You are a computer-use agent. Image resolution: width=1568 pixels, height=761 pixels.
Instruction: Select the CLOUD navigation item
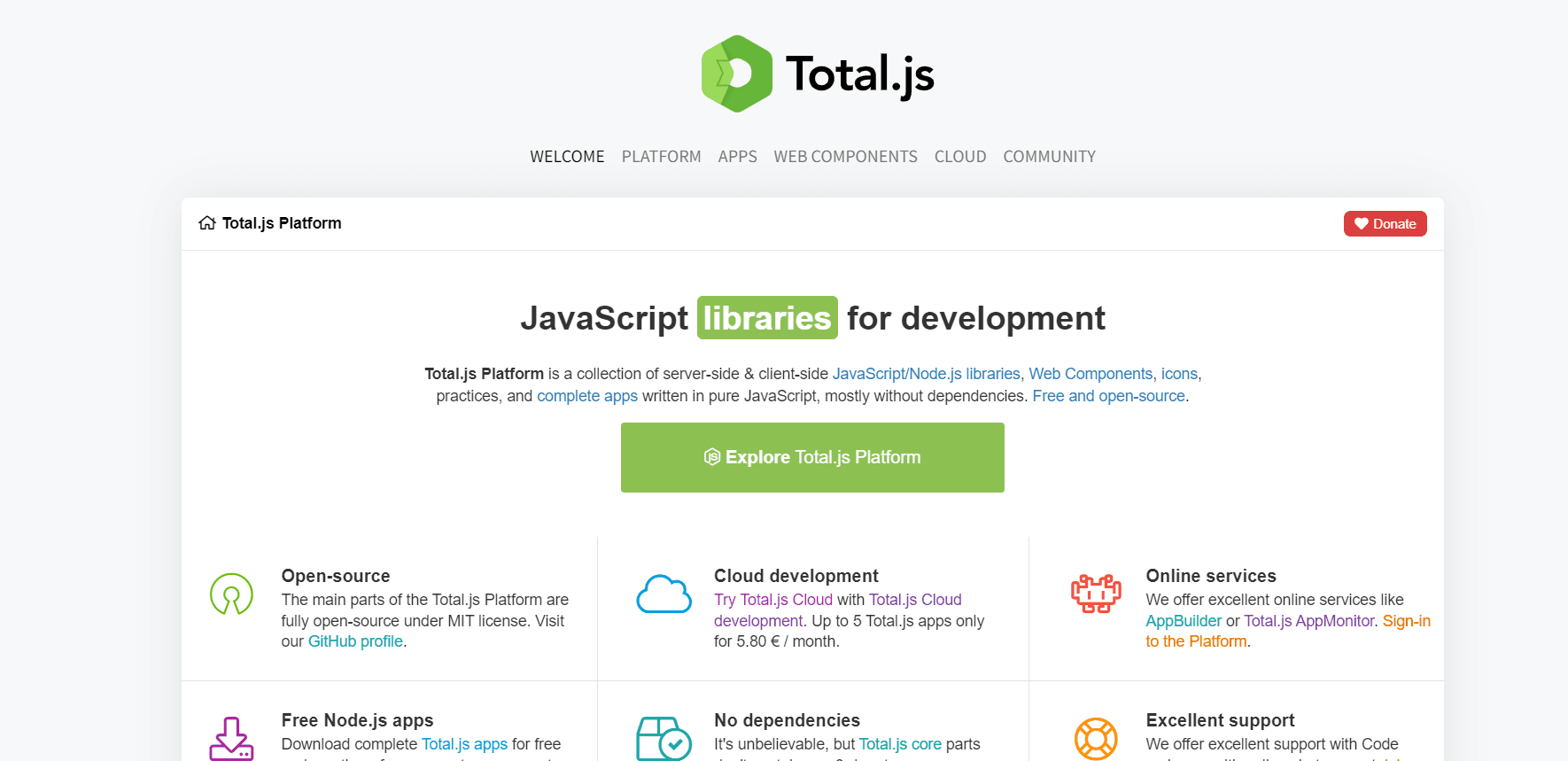pos(960,157)
